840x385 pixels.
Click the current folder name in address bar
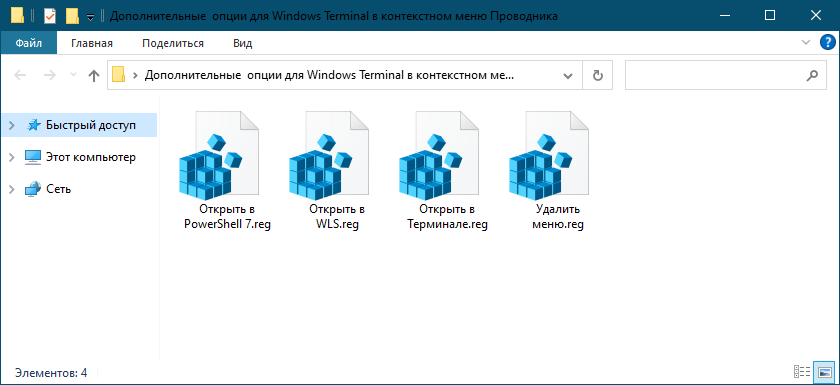tap(329, 76)
